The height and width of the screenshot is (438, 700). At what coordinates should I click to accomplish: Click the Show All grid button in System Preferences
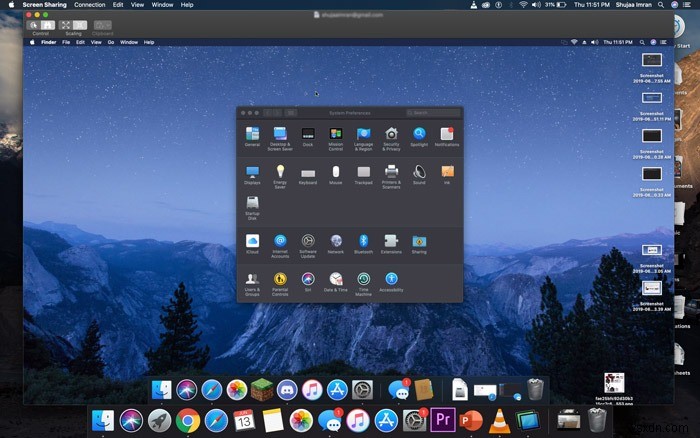pos(291,113)
